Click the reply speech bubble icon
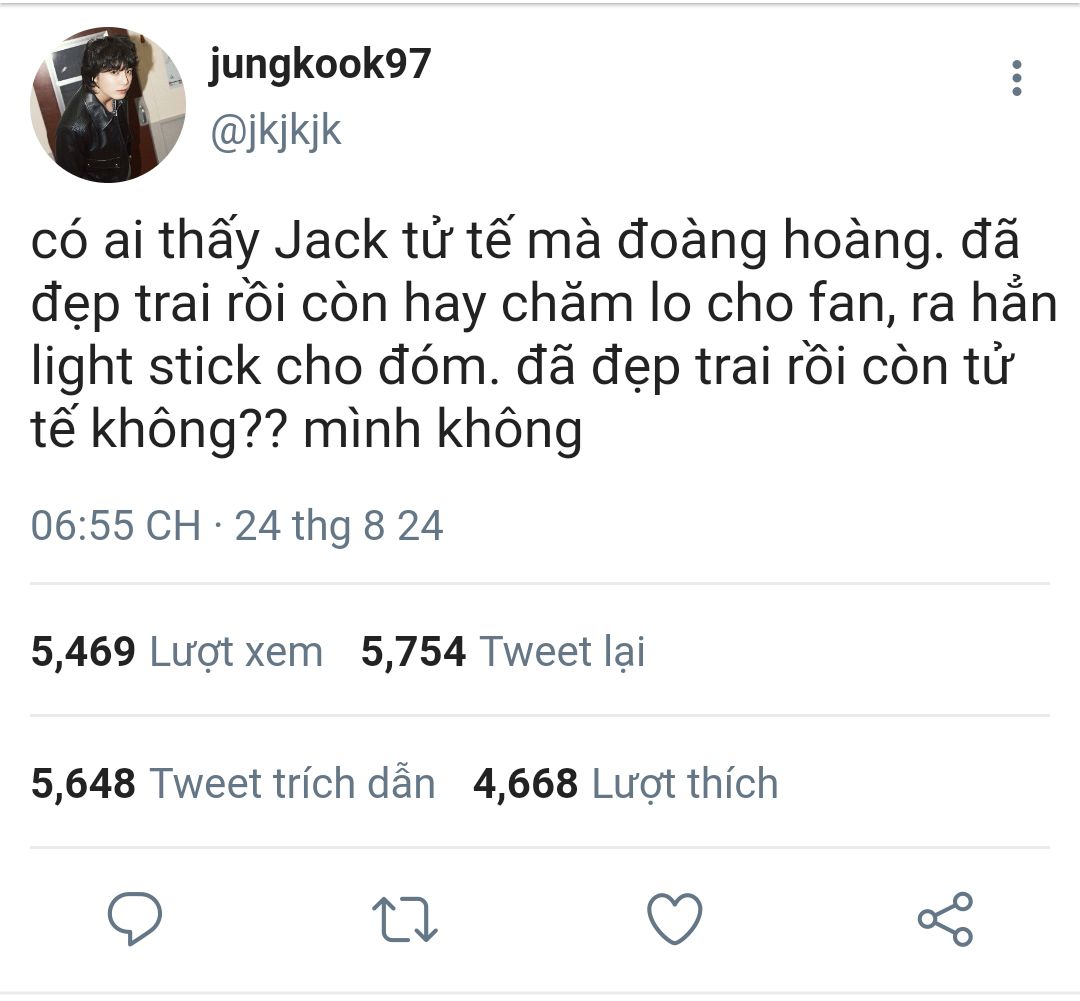The height and width of the screenshot is (1001, 1080). tap(135, 918)
